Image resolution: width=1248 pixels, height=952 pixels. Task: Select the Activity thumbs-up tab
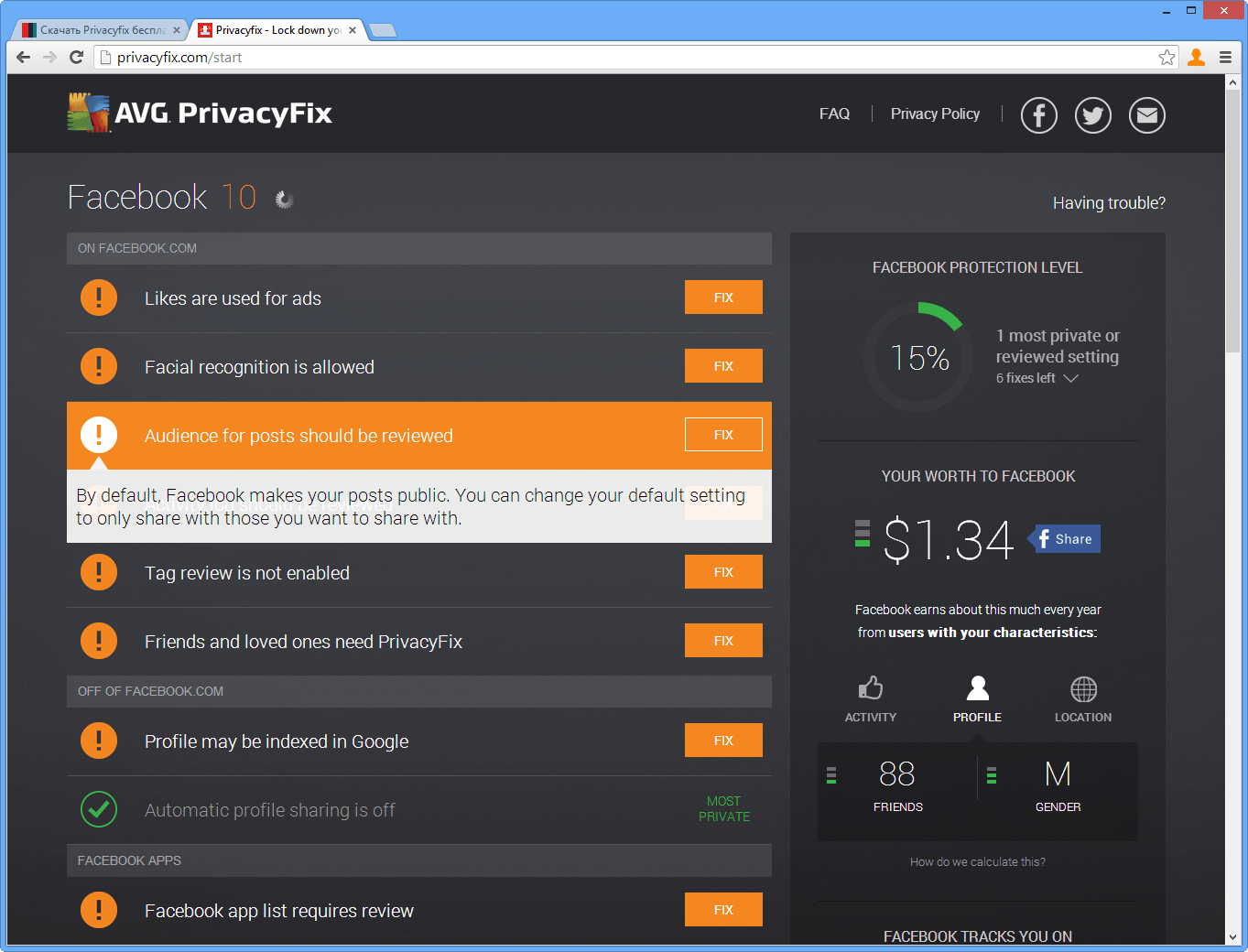coord(871,700)
